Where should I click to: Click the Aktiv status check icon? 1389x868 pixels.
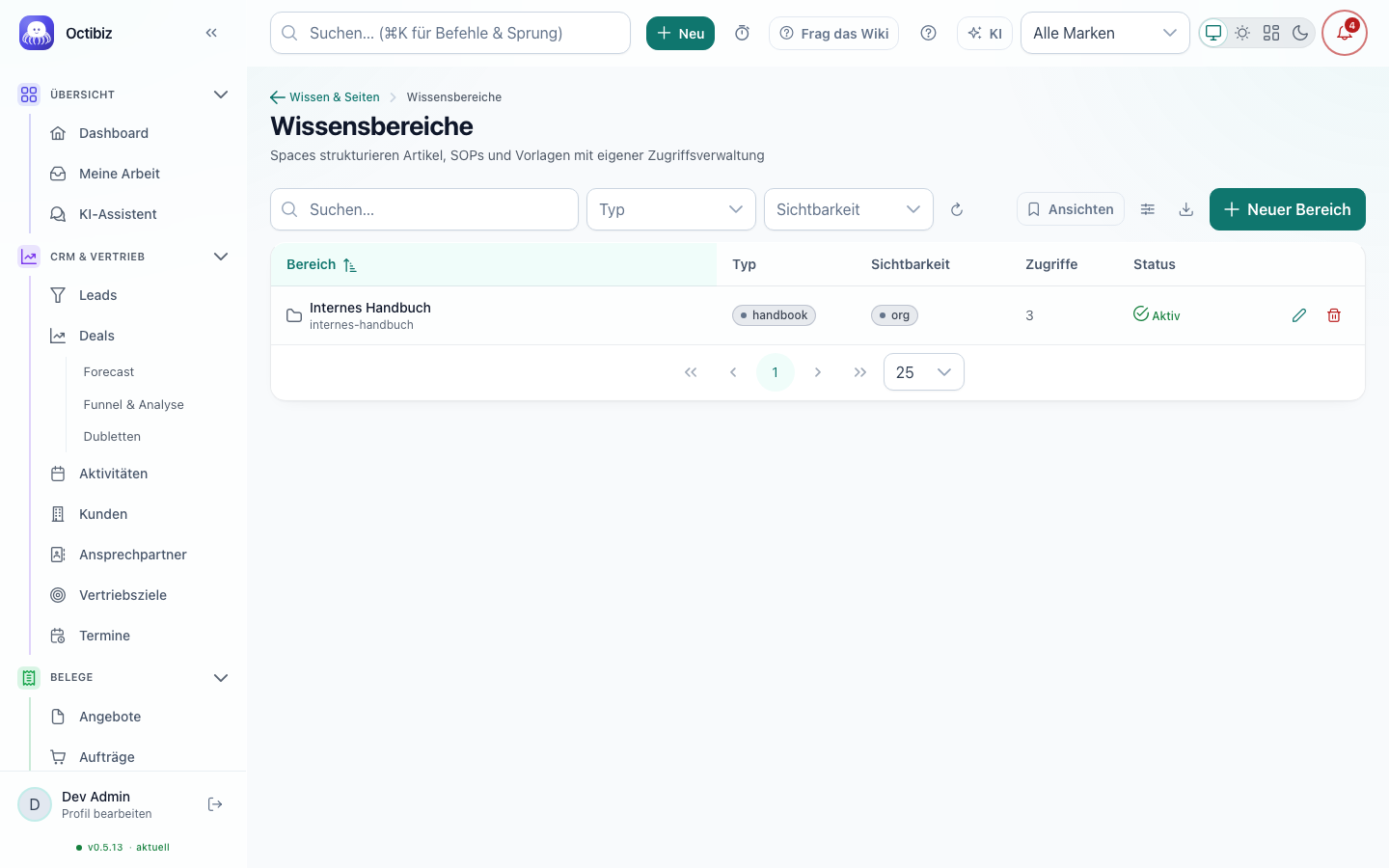(1141, 313)
